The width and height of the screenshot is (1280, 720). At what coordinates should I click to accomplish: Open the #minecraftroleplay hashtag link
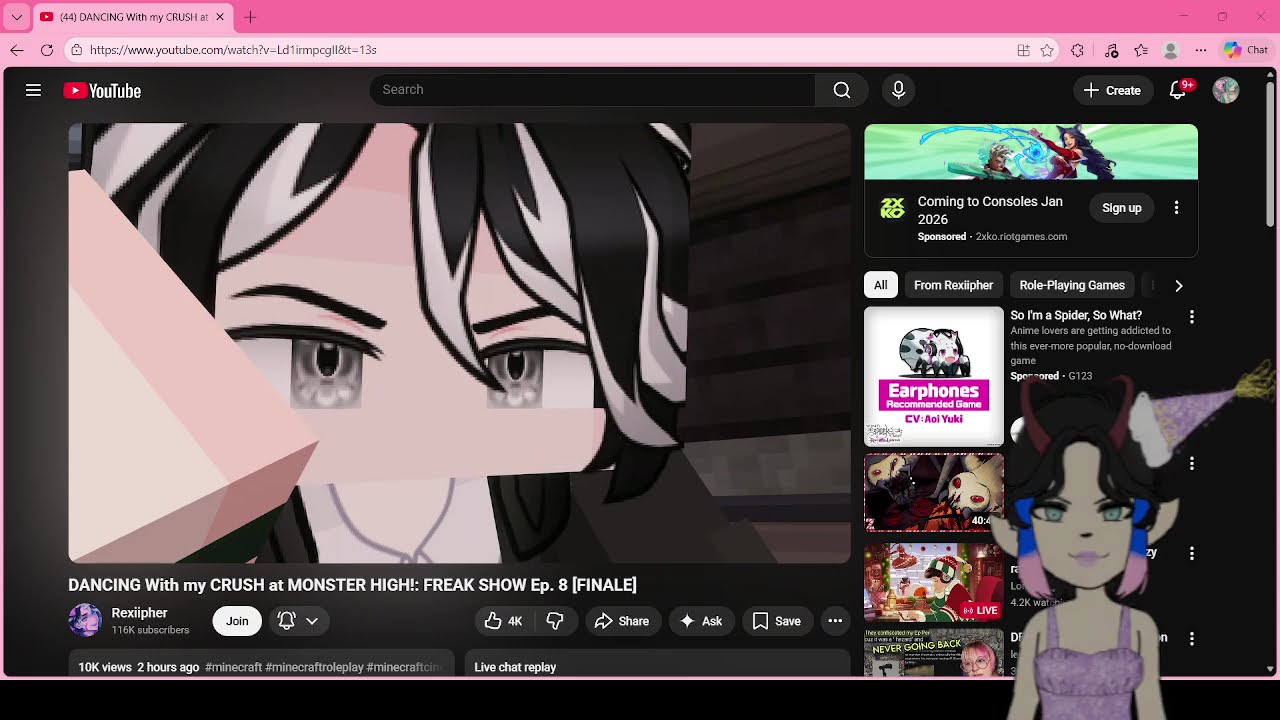(x=314, y=667)
